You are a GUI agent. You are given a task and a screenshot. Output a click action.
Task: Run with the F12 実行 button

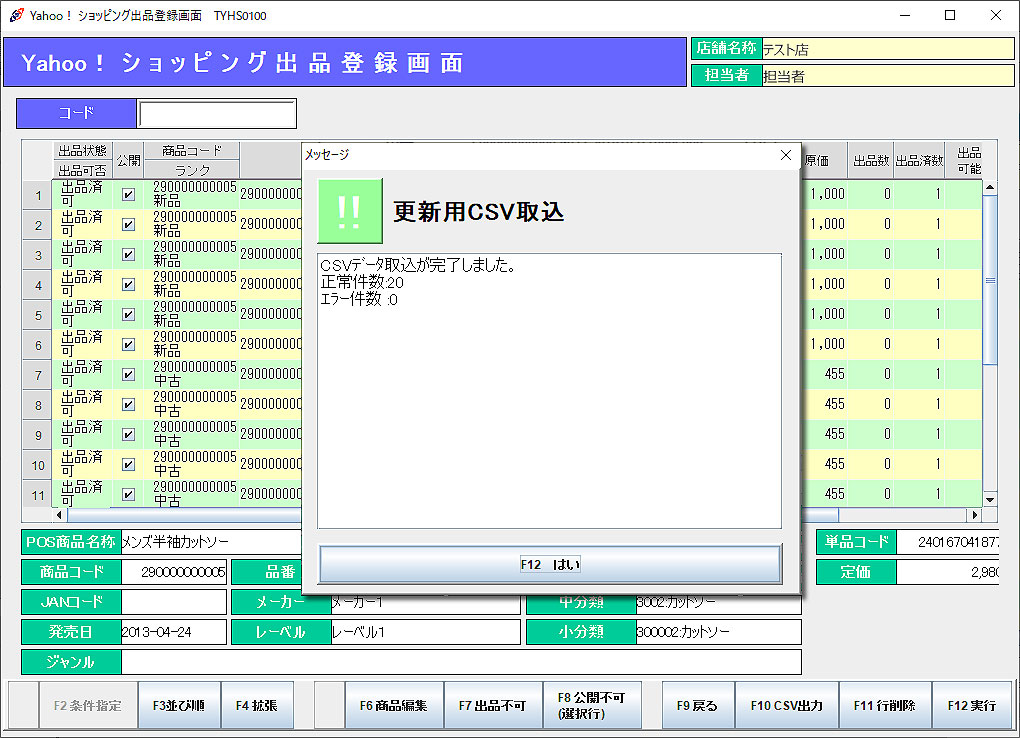(x=971, y=706)
